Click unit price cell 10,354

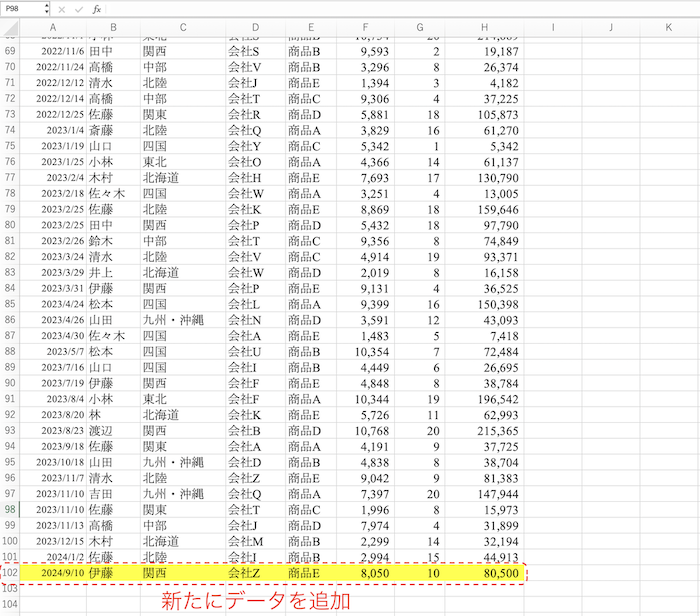click(x=365, y=352)
